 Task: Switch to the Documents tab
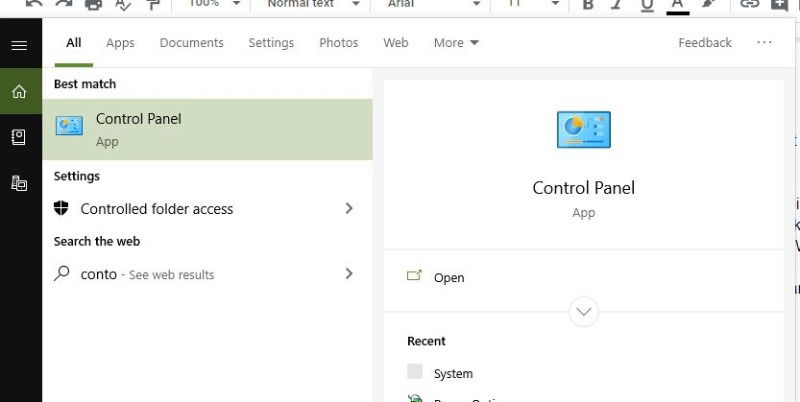click(191, 43)
